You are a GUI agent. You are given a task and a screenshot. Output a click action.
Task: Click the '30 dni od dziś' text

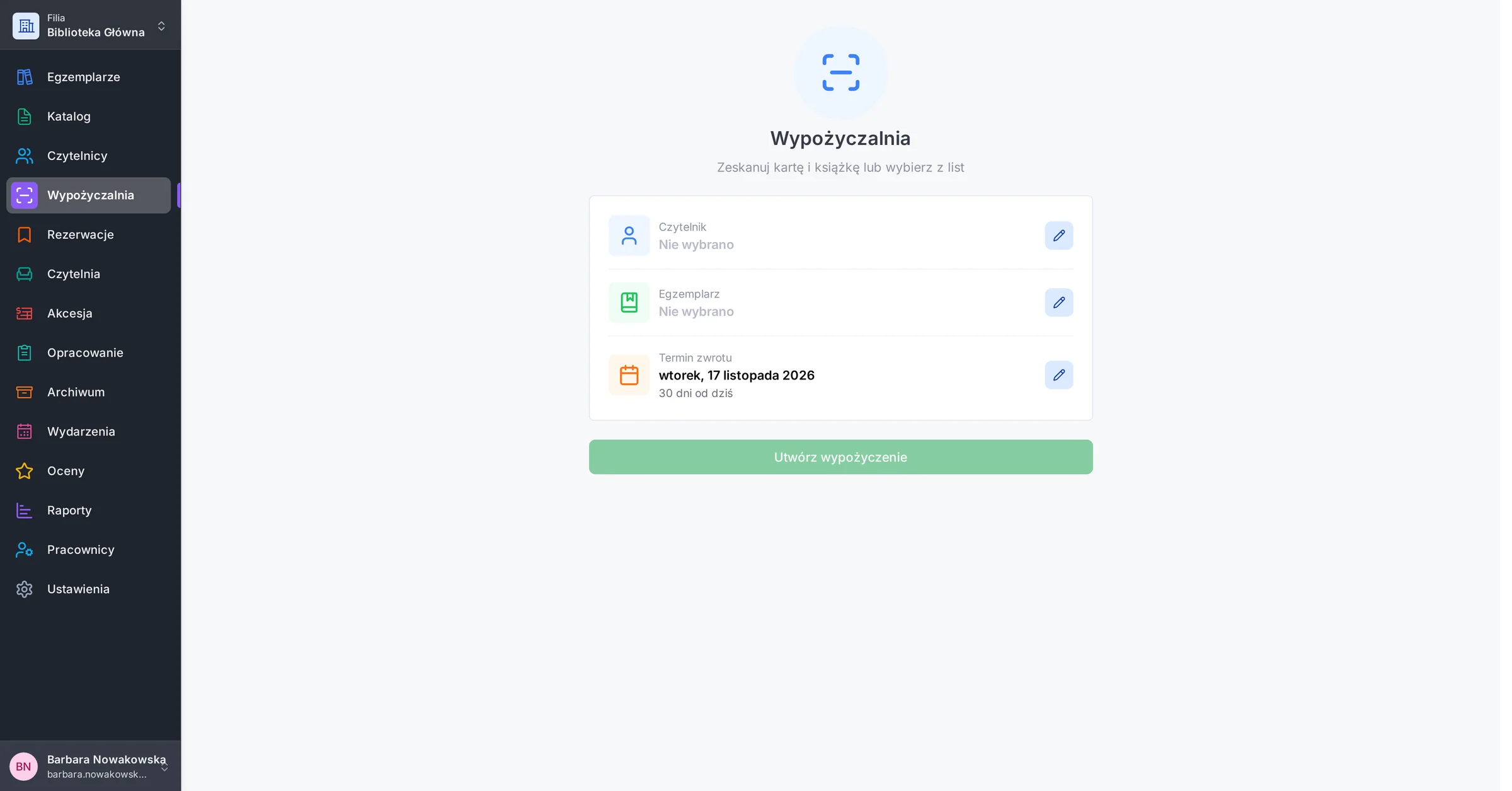696,393
